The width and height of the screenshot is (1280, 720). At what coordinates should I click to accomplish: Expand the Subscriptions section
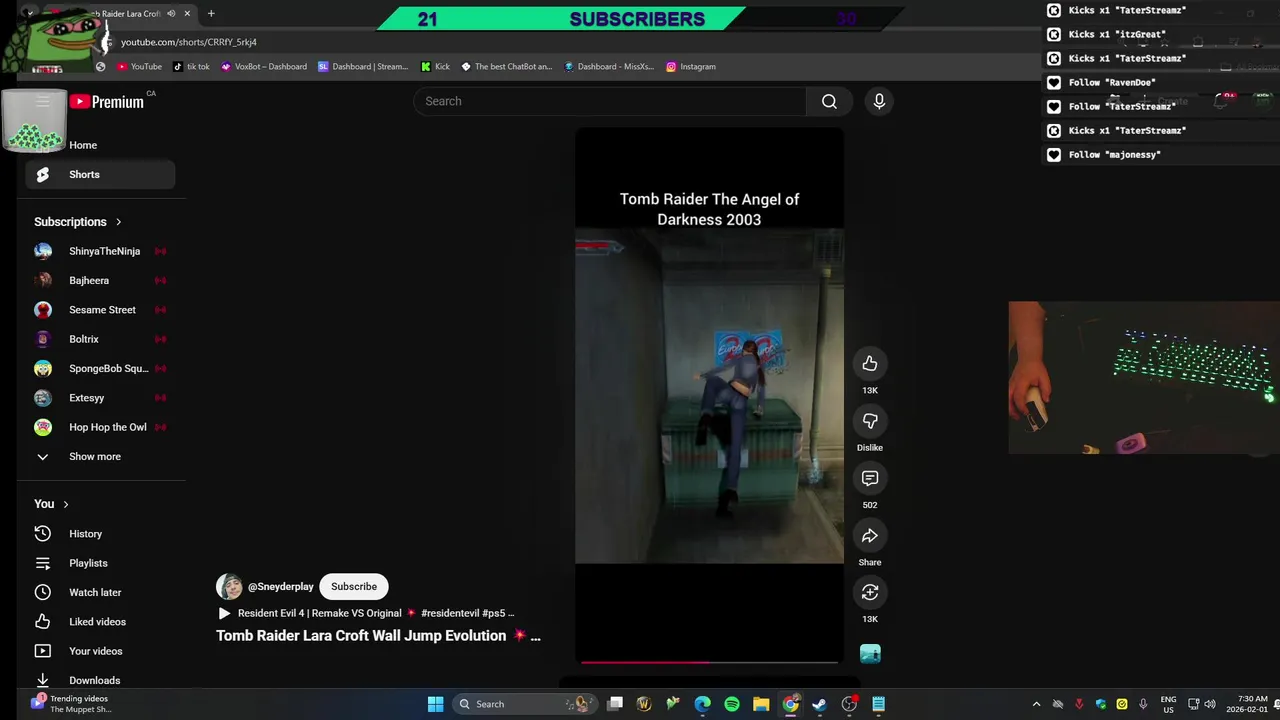pos(78,222)
